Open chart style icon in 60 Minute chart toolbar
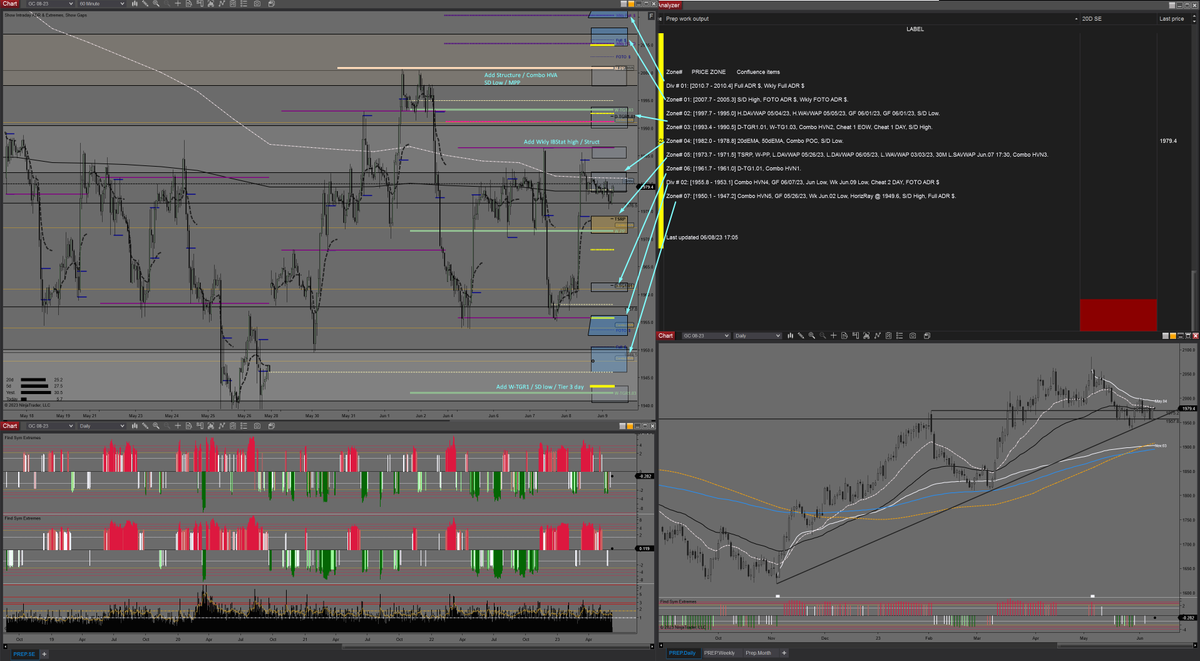This screenshot has width=1200, height=661. (135, 5)
